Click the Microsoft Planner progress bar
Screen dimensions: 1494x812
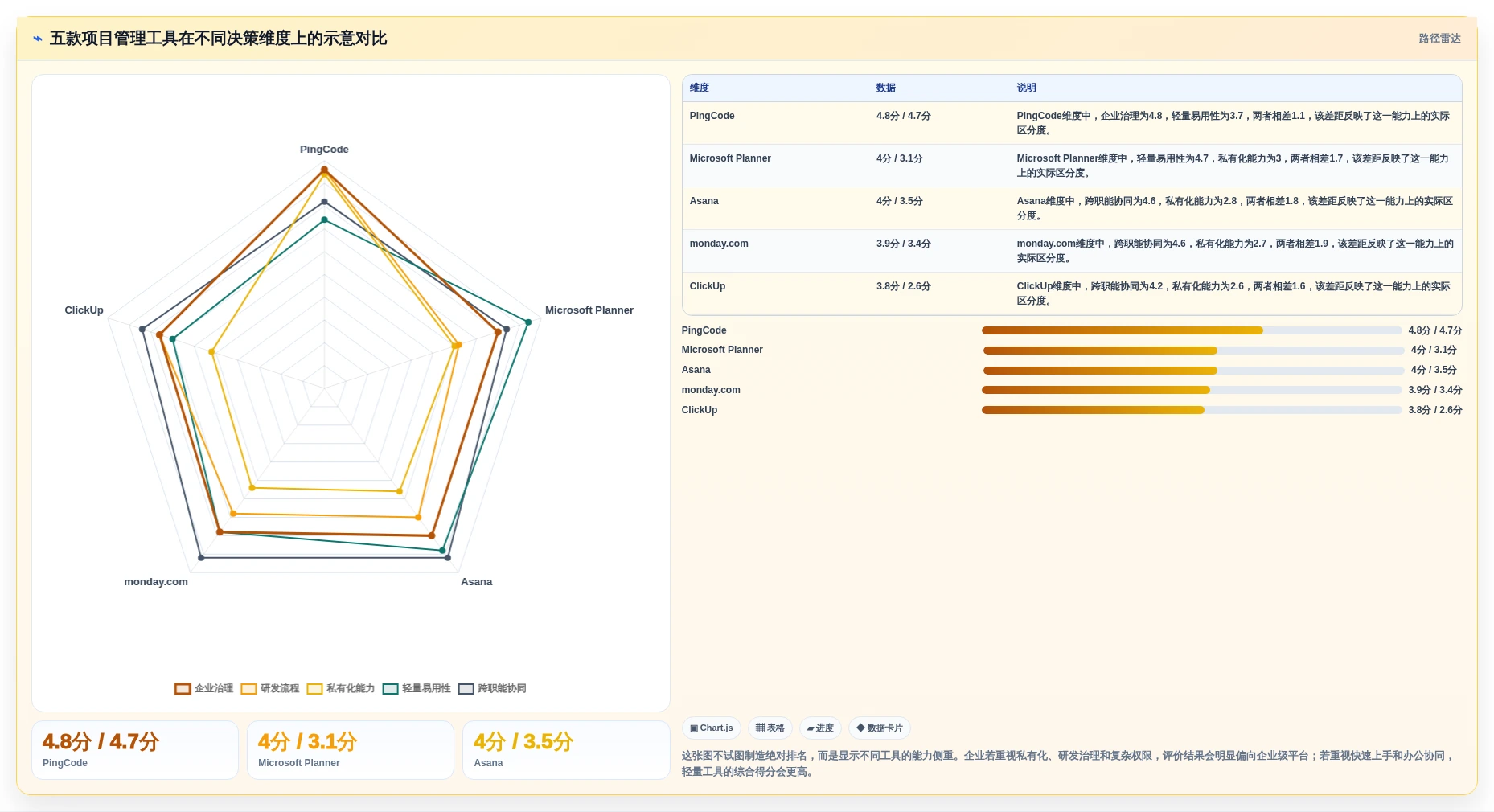1193,351
